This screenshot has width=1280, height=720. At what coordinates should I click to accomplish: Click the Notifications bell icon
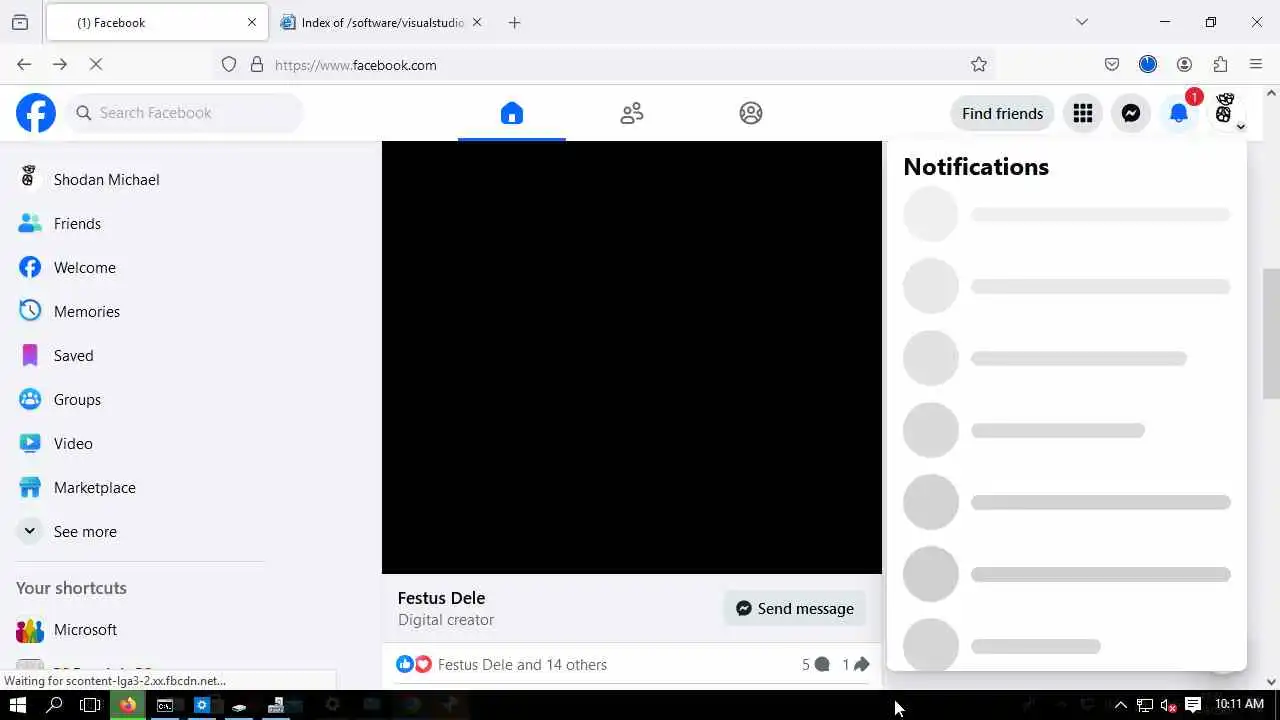point(1179,113)
